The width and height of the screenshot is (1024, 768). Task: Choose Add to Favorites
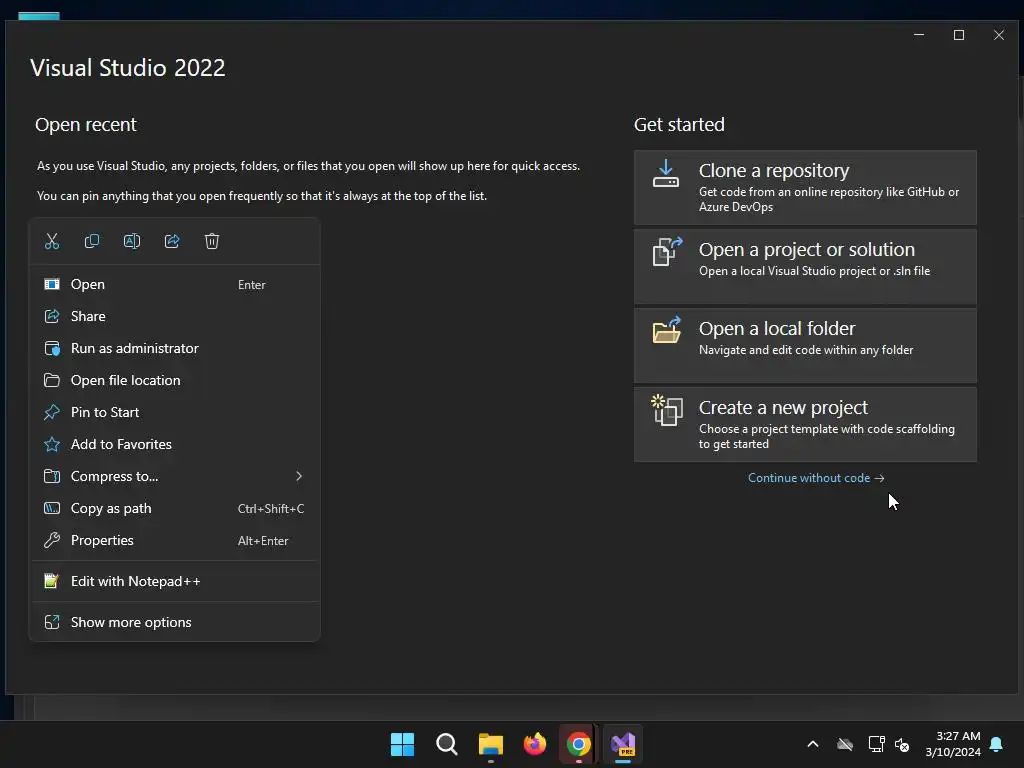tap(174, 444)
